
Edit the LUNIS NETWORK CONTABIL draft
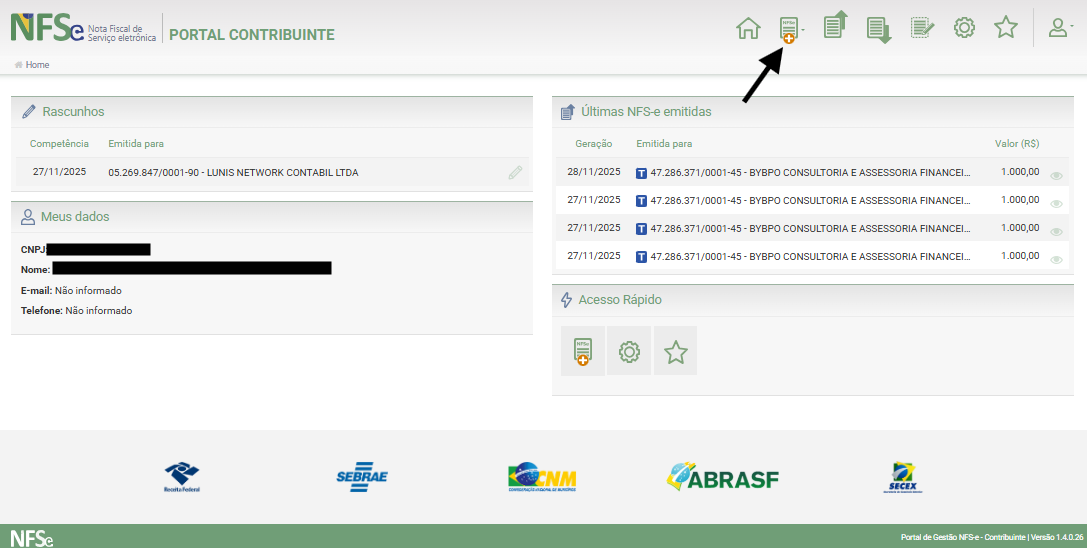coord(515,172)
